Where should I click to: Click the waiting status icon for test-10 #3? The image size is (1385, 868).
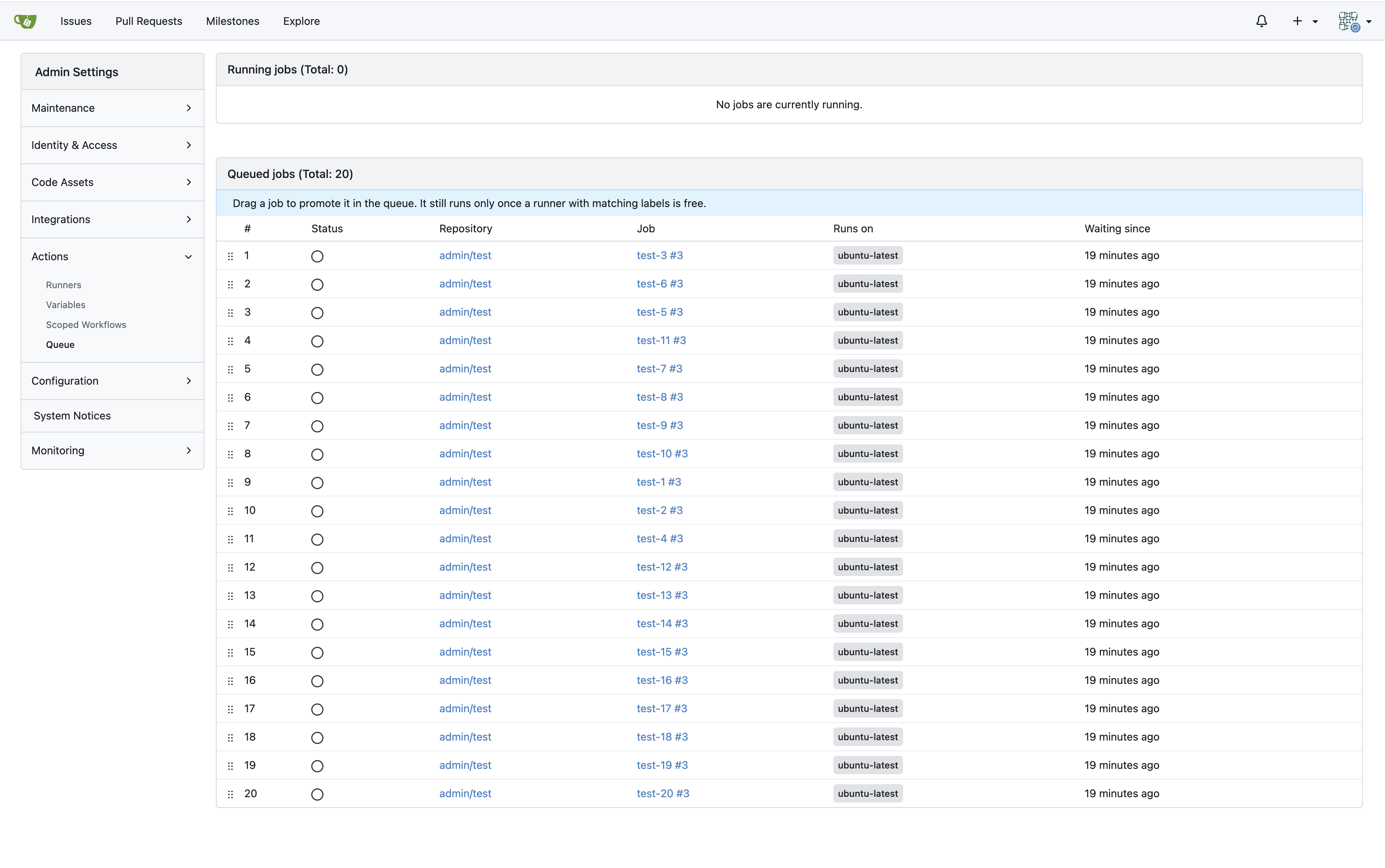[317, 454]
